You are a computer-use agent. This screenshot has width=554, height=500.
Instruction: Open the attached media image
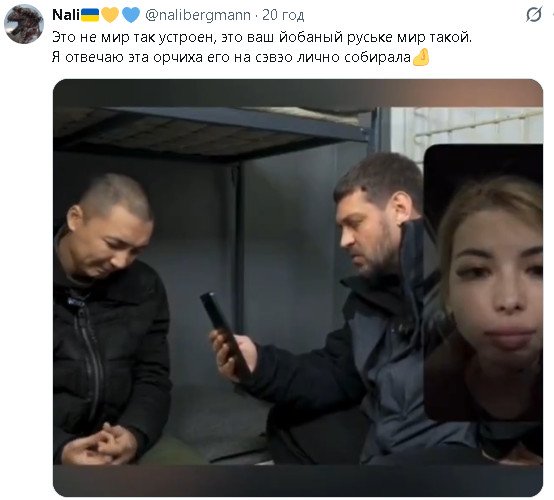click(x=298, y=288)
